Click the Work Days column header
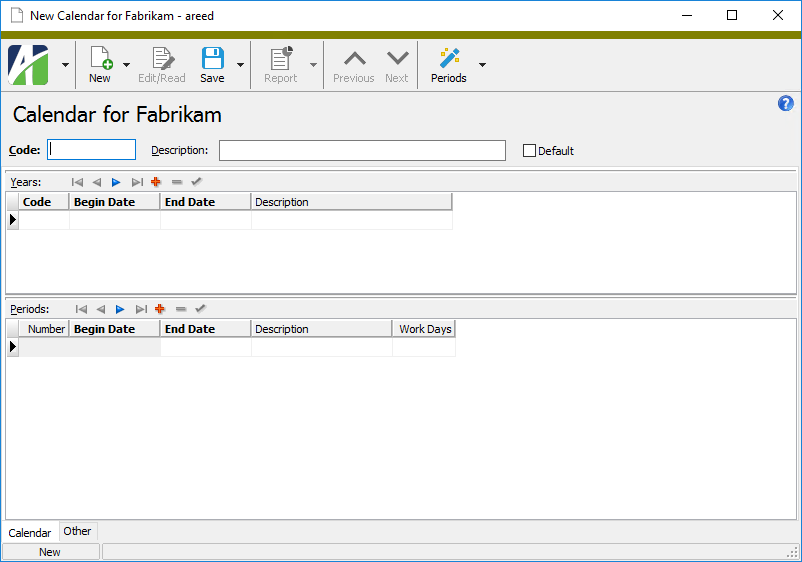Screen dimensions: 802x562 point(424,329)
